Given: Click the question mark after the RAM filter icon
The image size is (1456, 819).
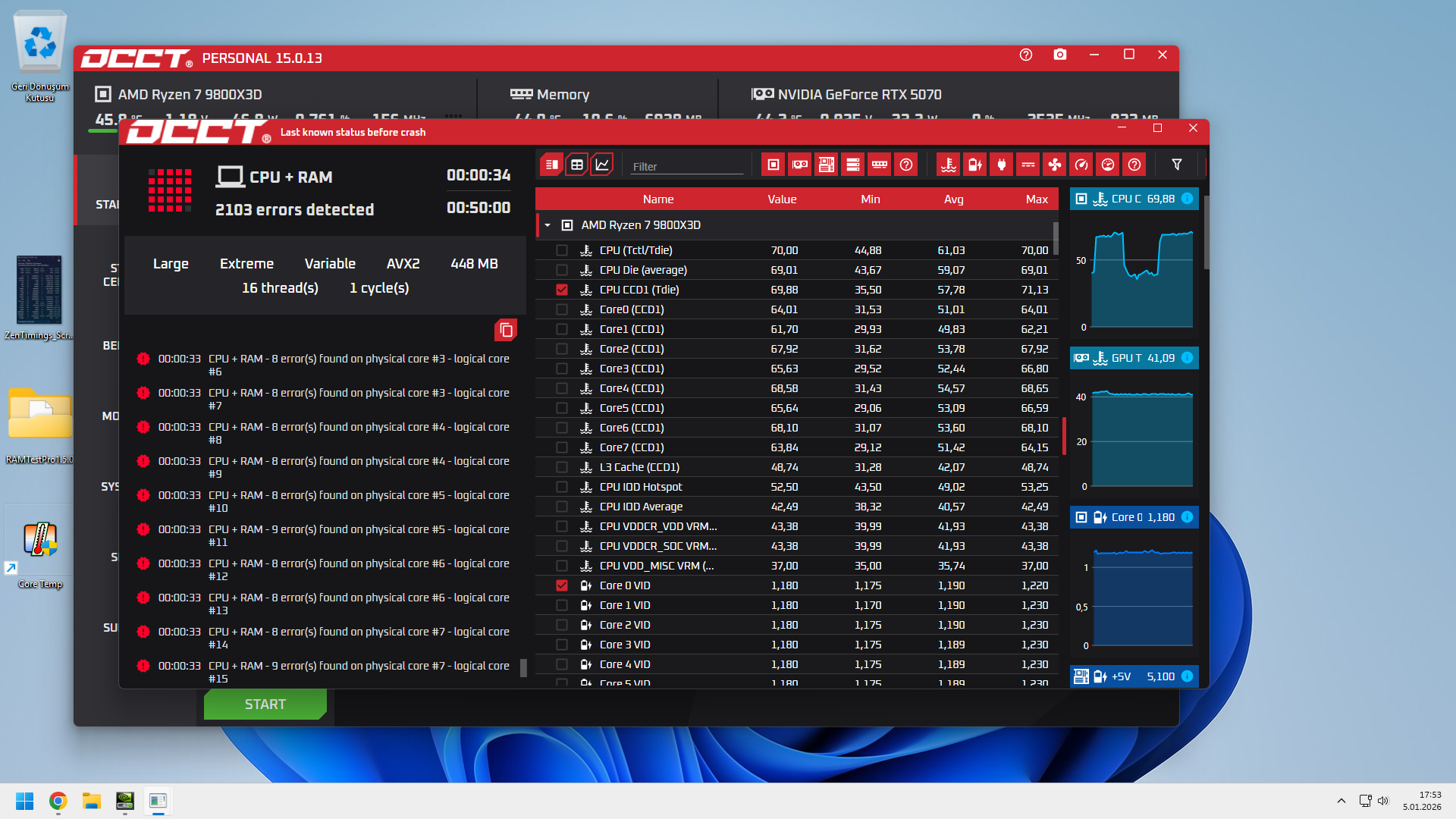Looking at the screenshot, I should (906, 165).
